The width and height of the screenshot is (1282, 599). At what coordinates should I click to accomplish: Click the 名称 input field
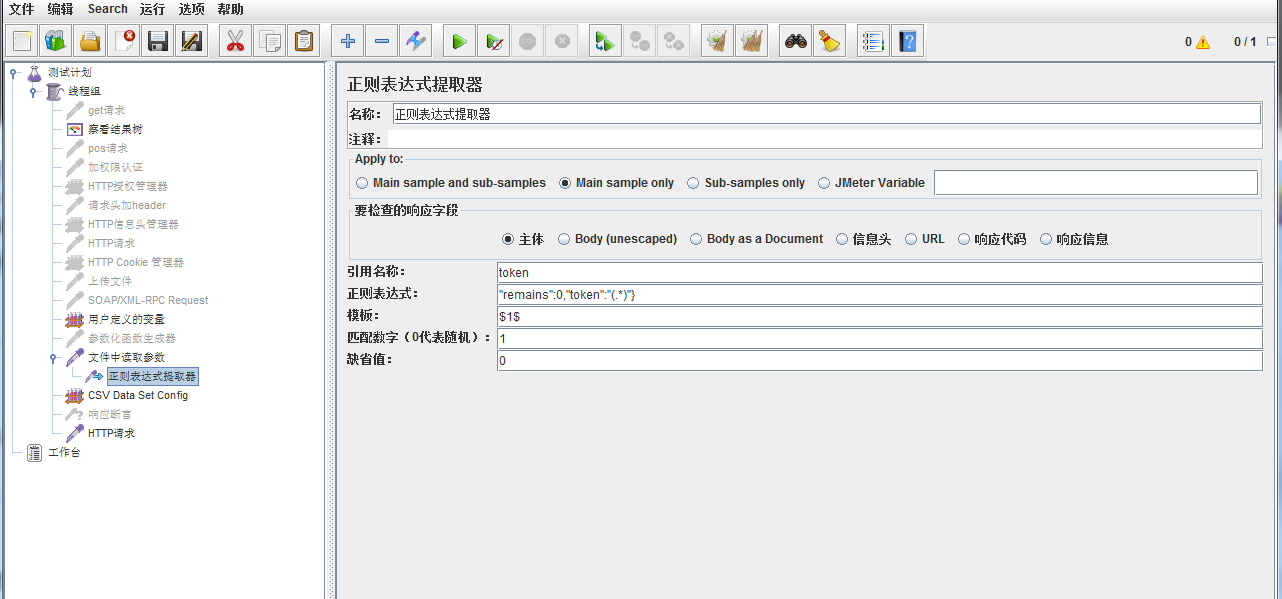[x=826, y=114]
